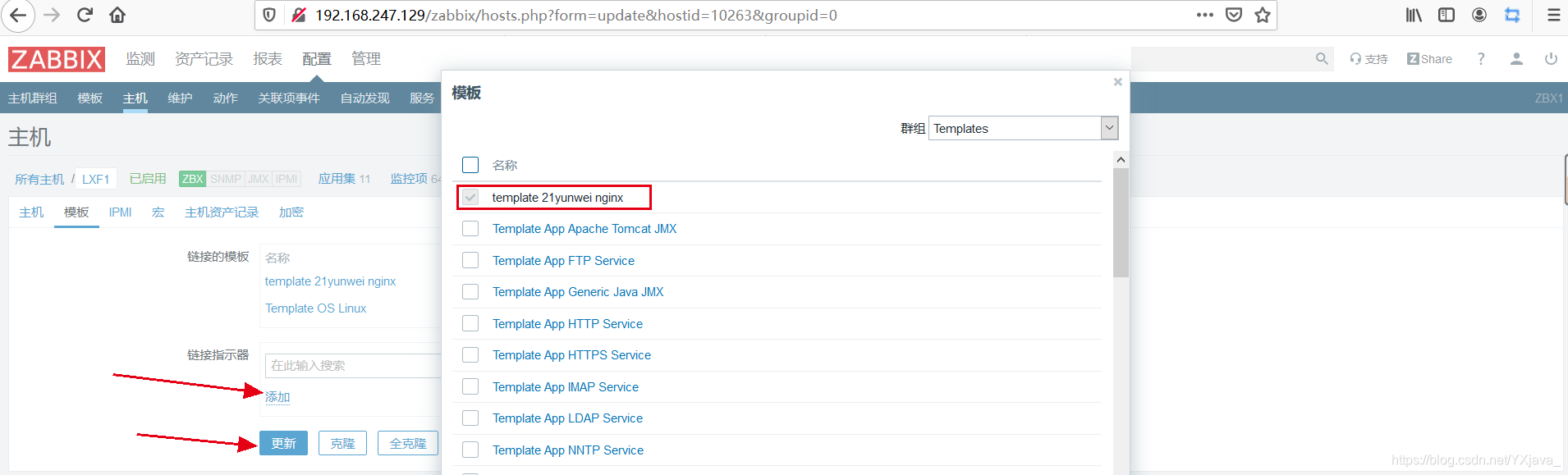Click the logout power icon

[x=1551, y=59]
